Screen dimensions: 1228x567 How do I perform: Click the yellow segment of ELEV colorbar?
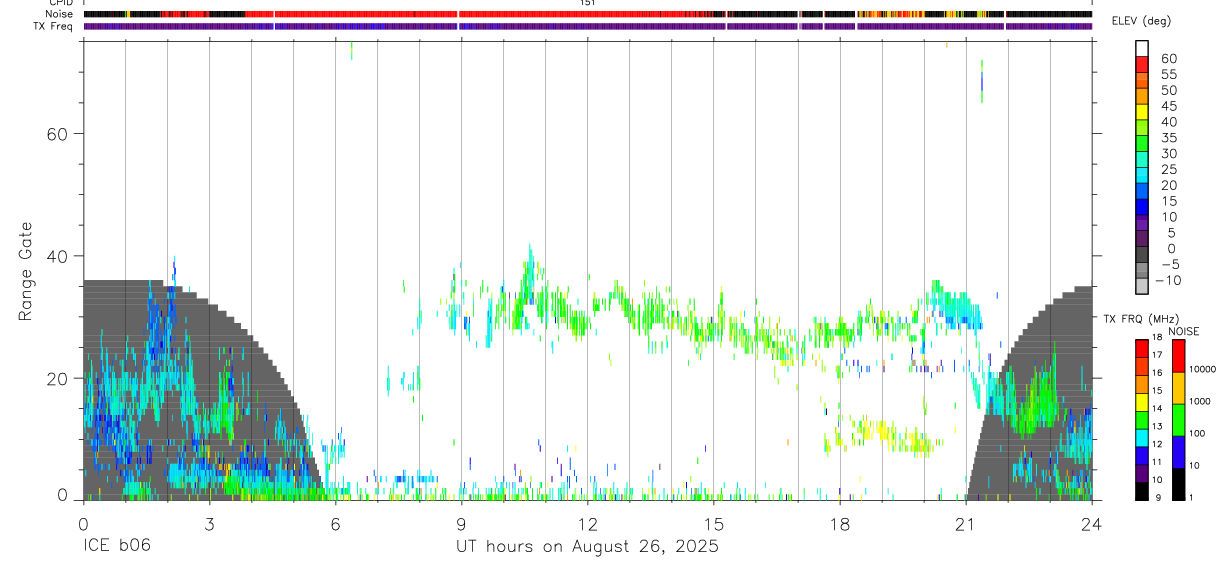click(1142, 111)
